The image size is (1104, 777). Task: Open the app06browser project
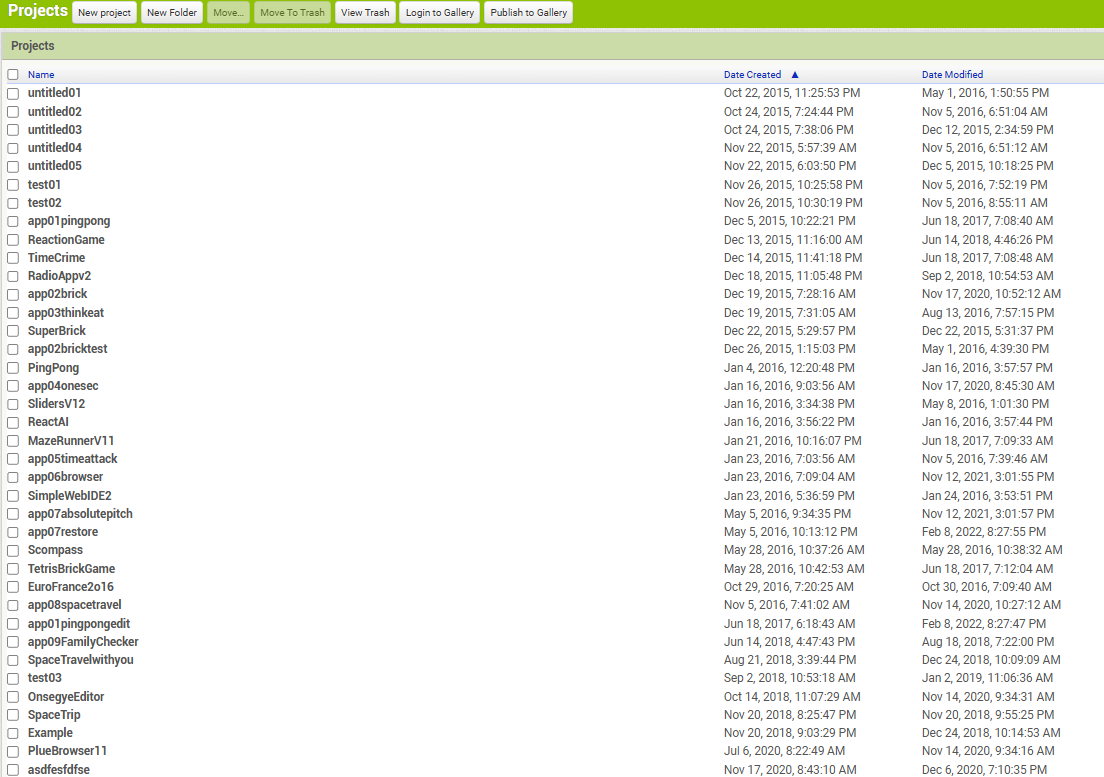(x=65, y=477)
